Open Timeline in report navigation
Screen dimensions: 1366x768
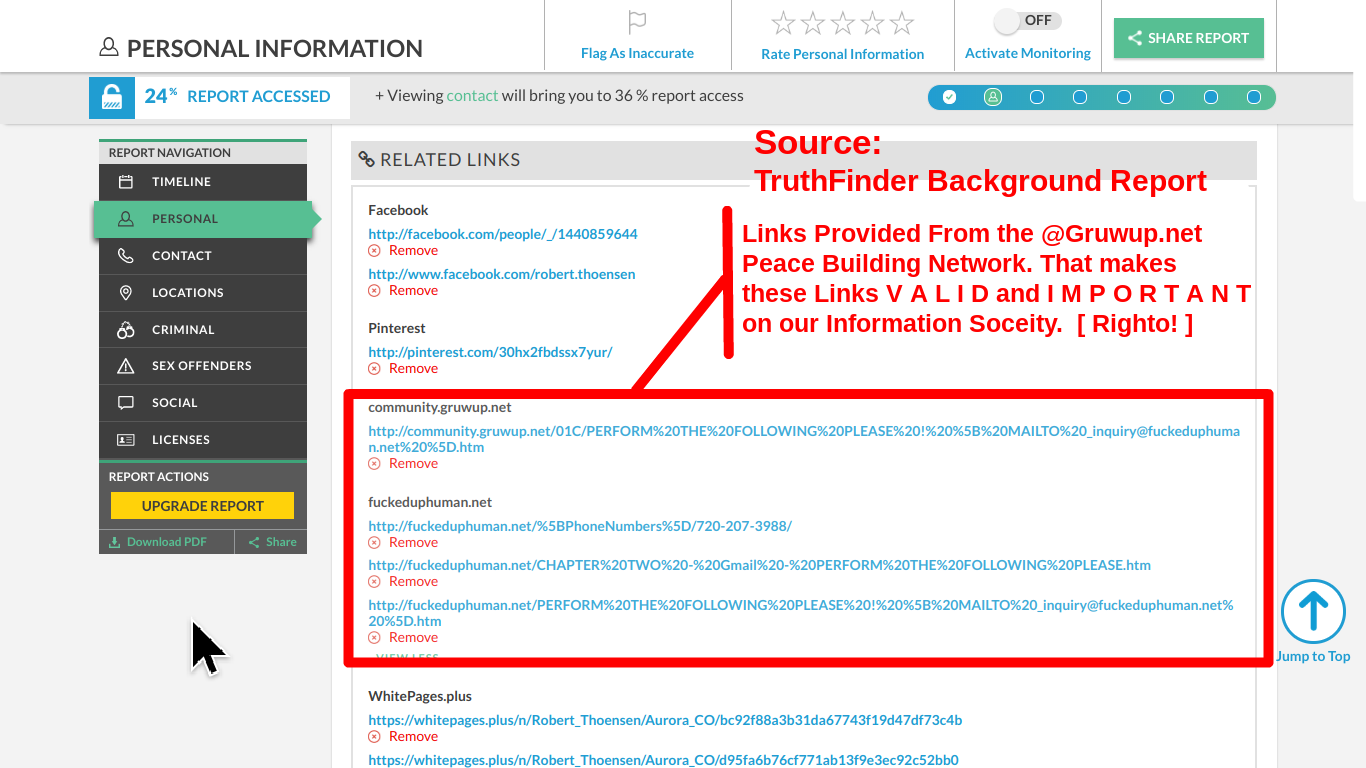click(203, 182)
